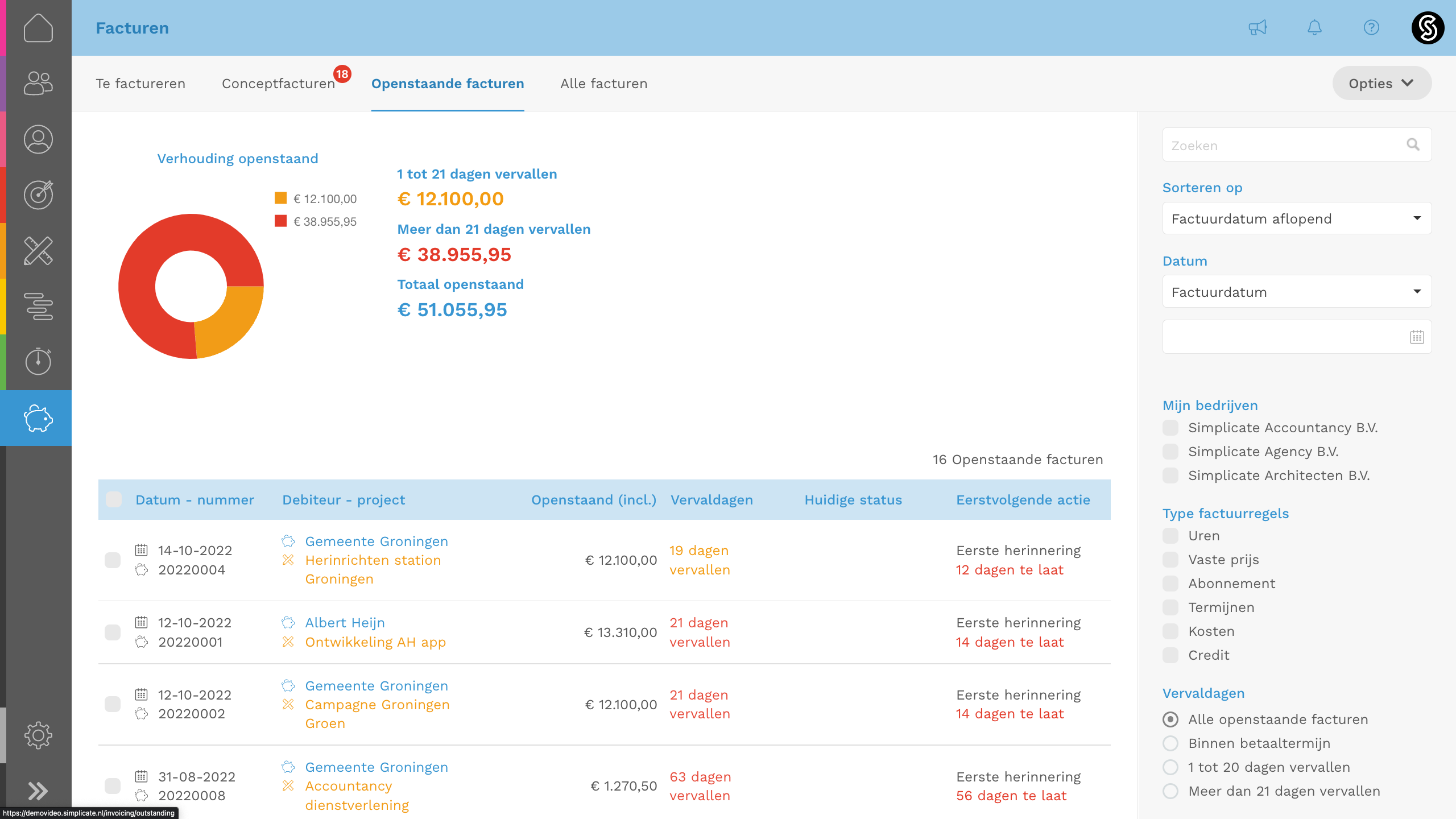Click the megaphone announcements icon in top bar
Image resolution: width=1456 pixels, height=819 pixels.
pyautogui.click(x=1258, y=27)
